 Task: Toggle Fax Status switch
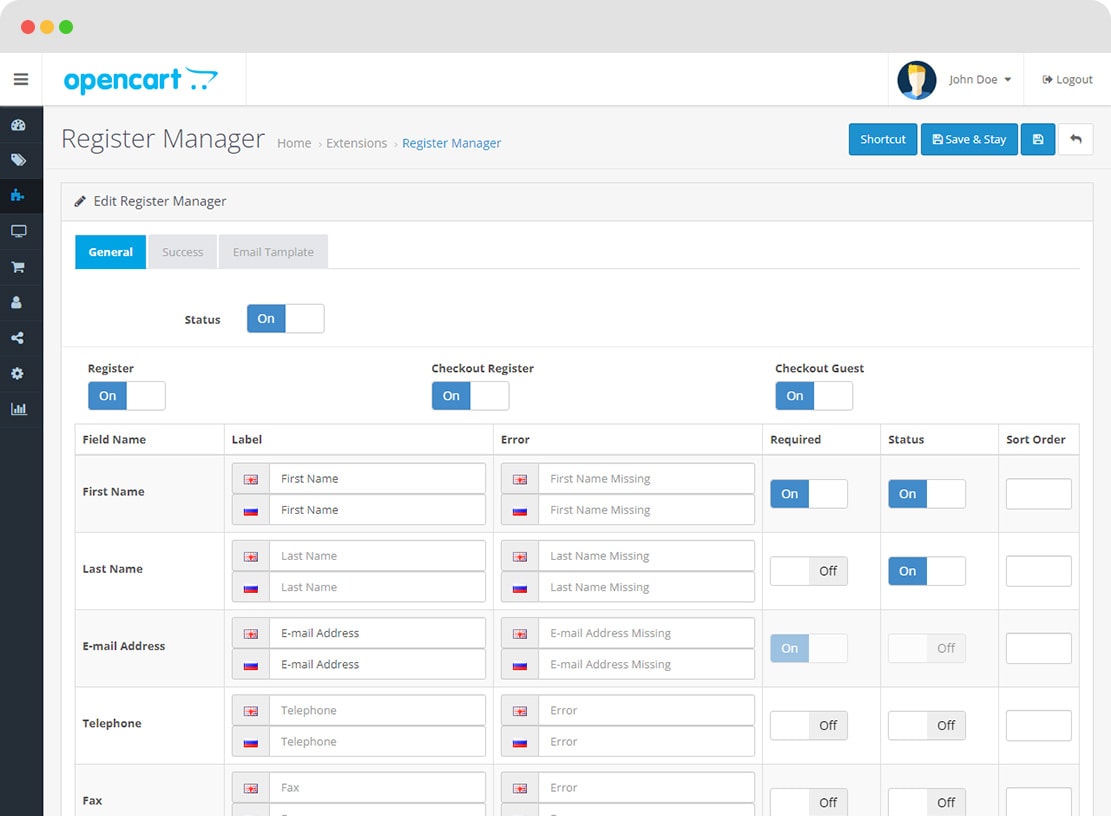(x=927, y=803)
